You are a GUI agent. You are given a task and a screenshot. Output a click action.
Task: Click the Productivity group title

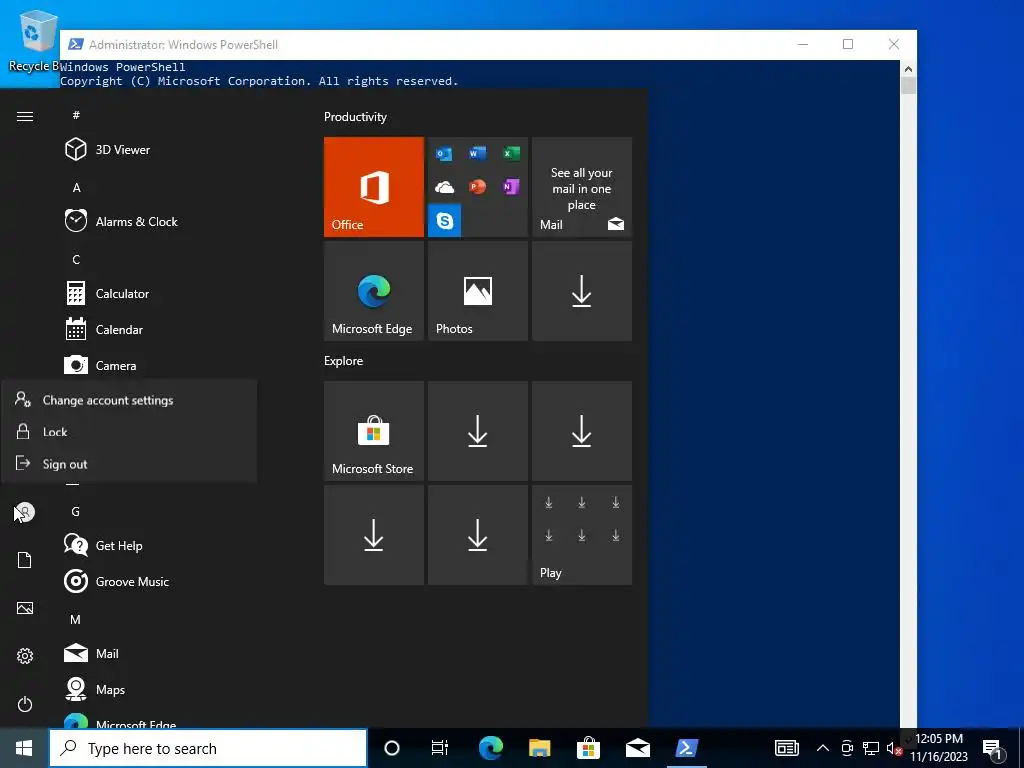click(x=355, y=117)
